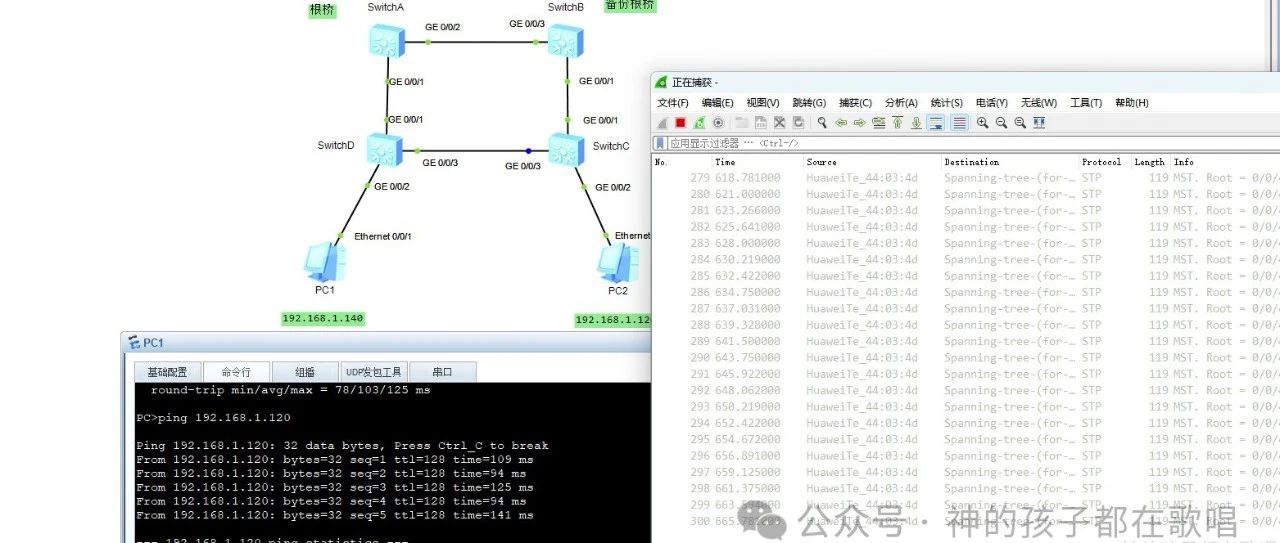1280x543 pixels.
Task: Select packet 288 at time 639.328000
Action: point(966,325)
